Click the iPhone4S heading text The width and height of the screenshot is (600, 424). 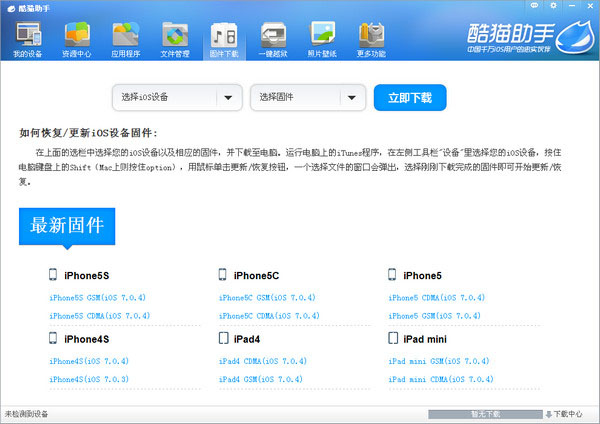(x=86, y=339)
